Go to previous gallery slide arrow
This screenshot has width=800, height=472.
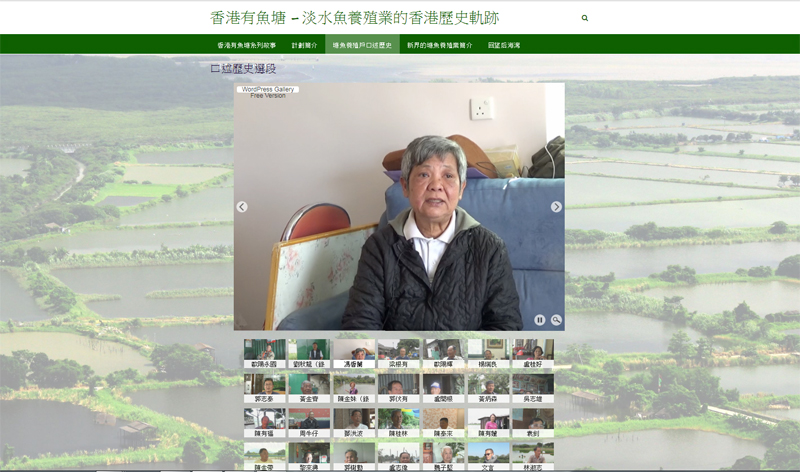(242, 207)
